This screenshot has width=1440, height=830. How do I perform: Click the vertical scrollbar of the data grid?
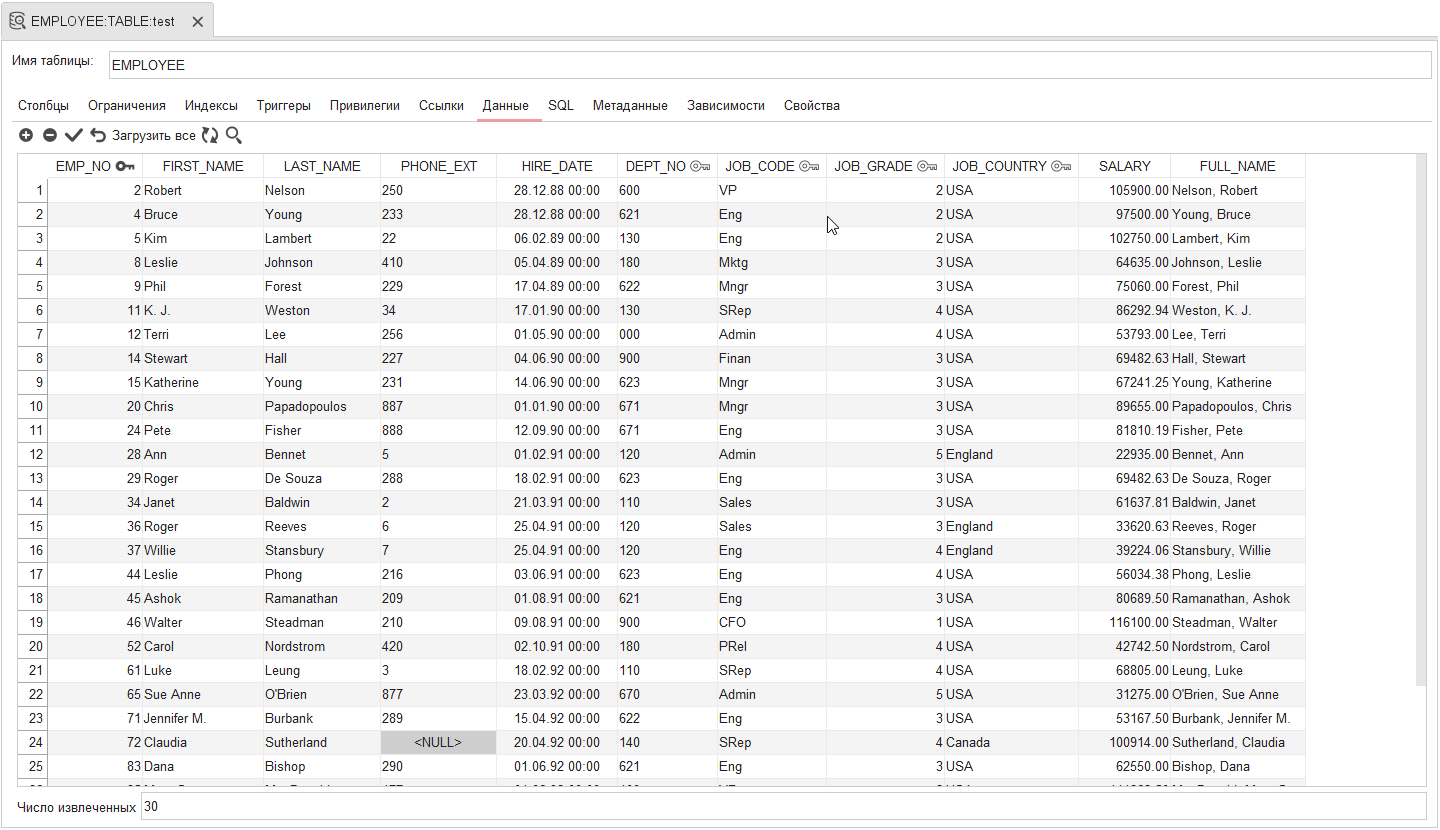[1420, 420]
